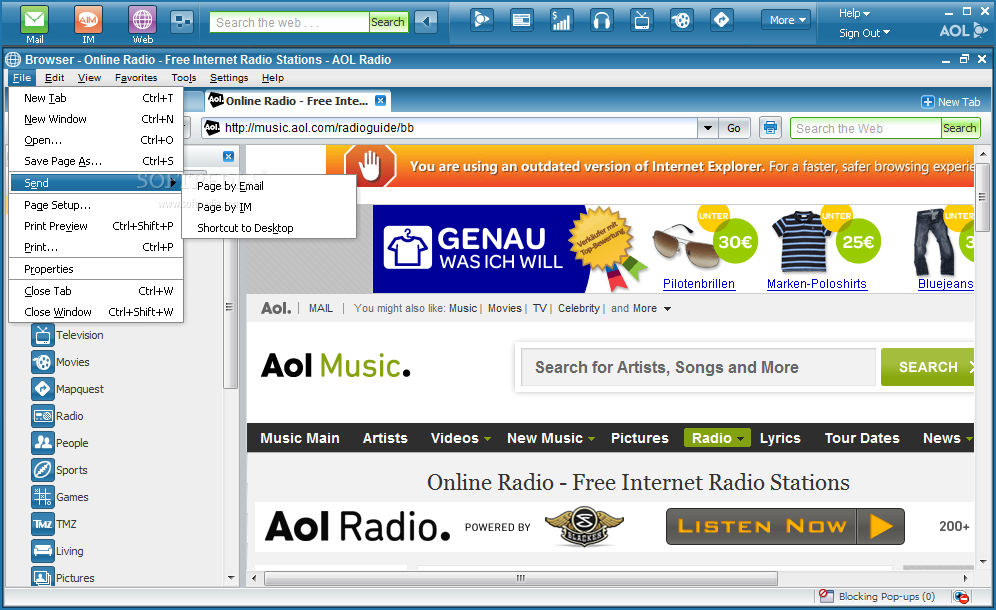Screen dimensions: 996x610
Task: Open the Music headphones toolbar icon
Action: [602, 20]
